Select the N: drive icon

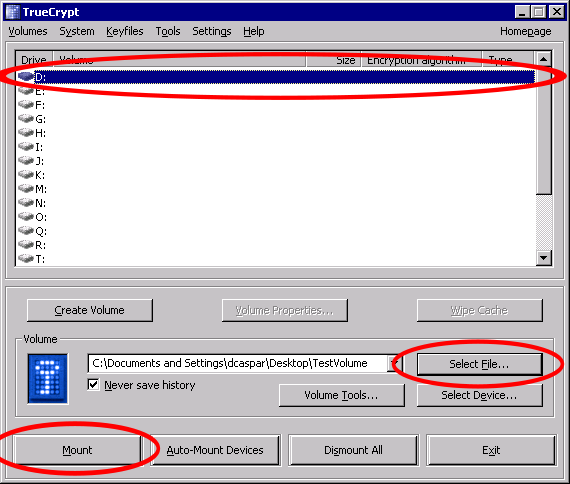[x=25, y=203]
